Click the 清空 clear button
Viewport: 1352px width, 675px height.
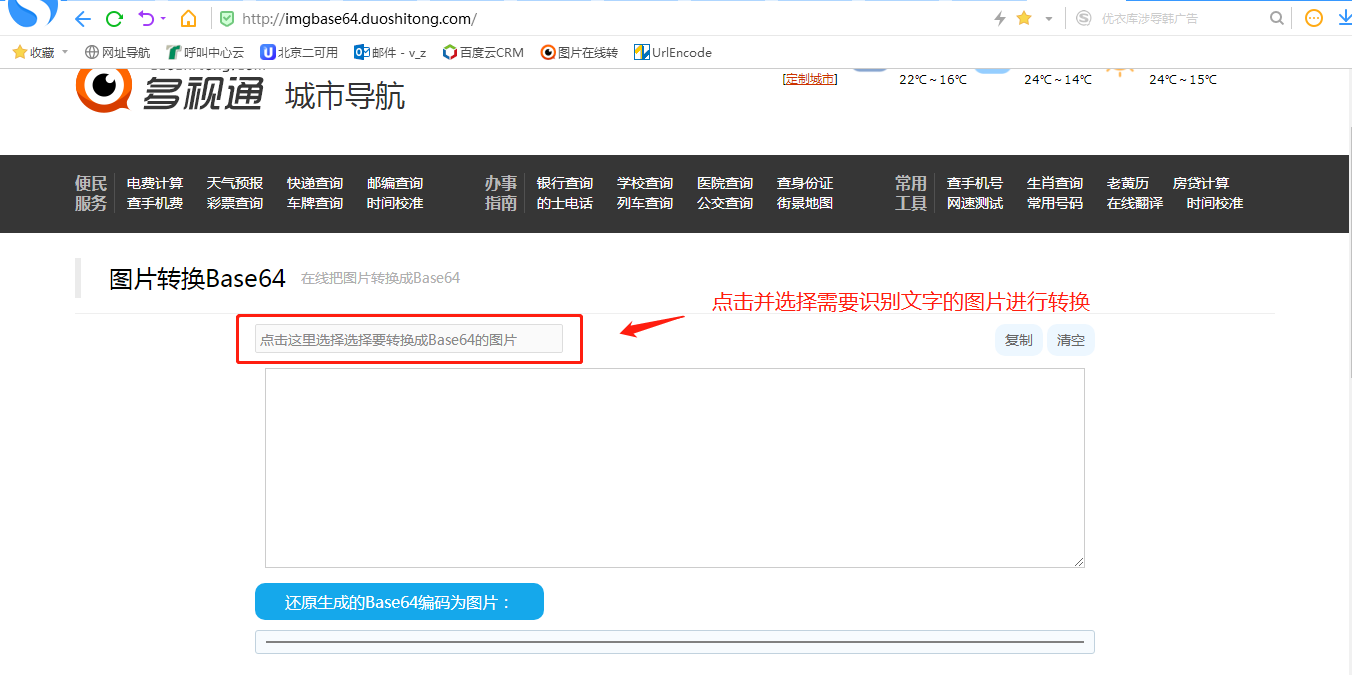coord(1071,340)
